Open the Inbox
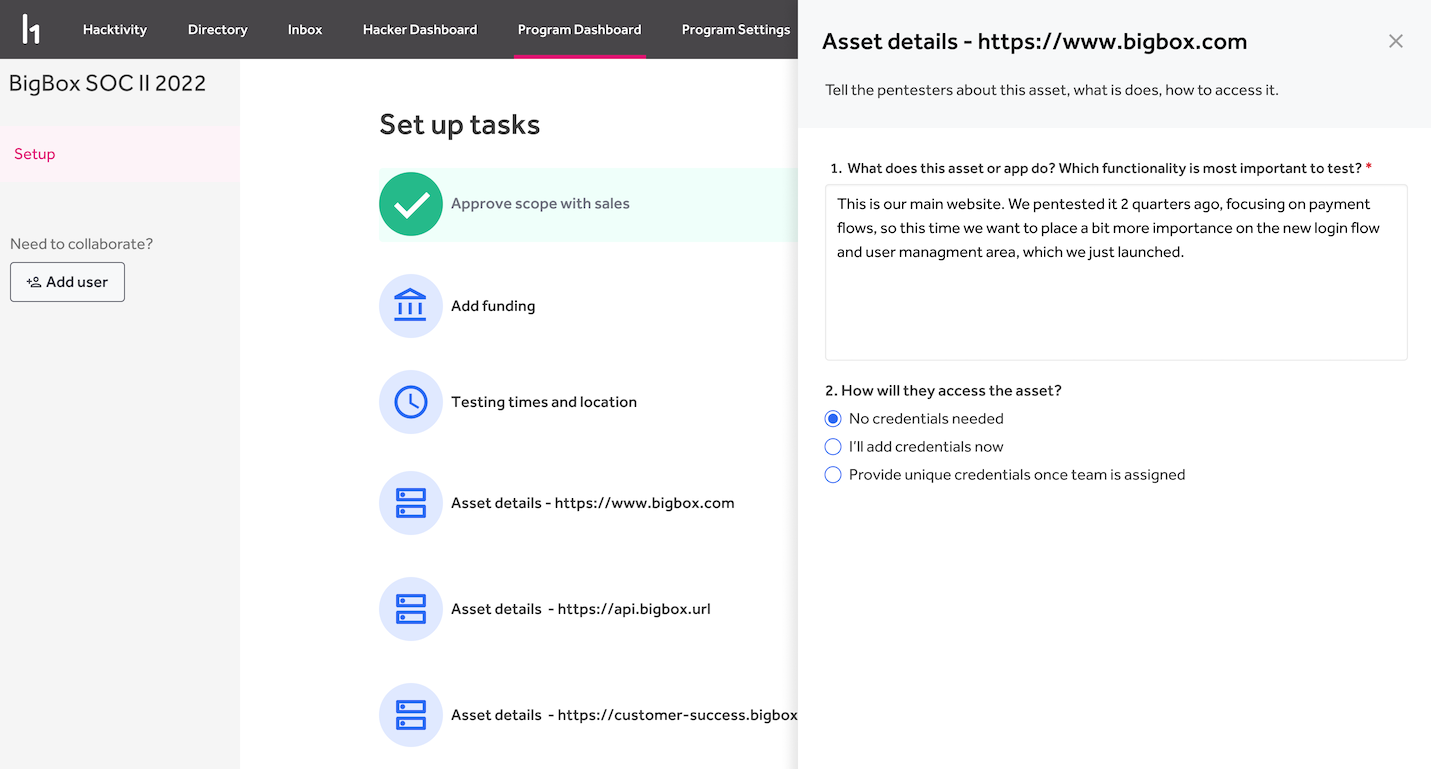 point(305,29)
